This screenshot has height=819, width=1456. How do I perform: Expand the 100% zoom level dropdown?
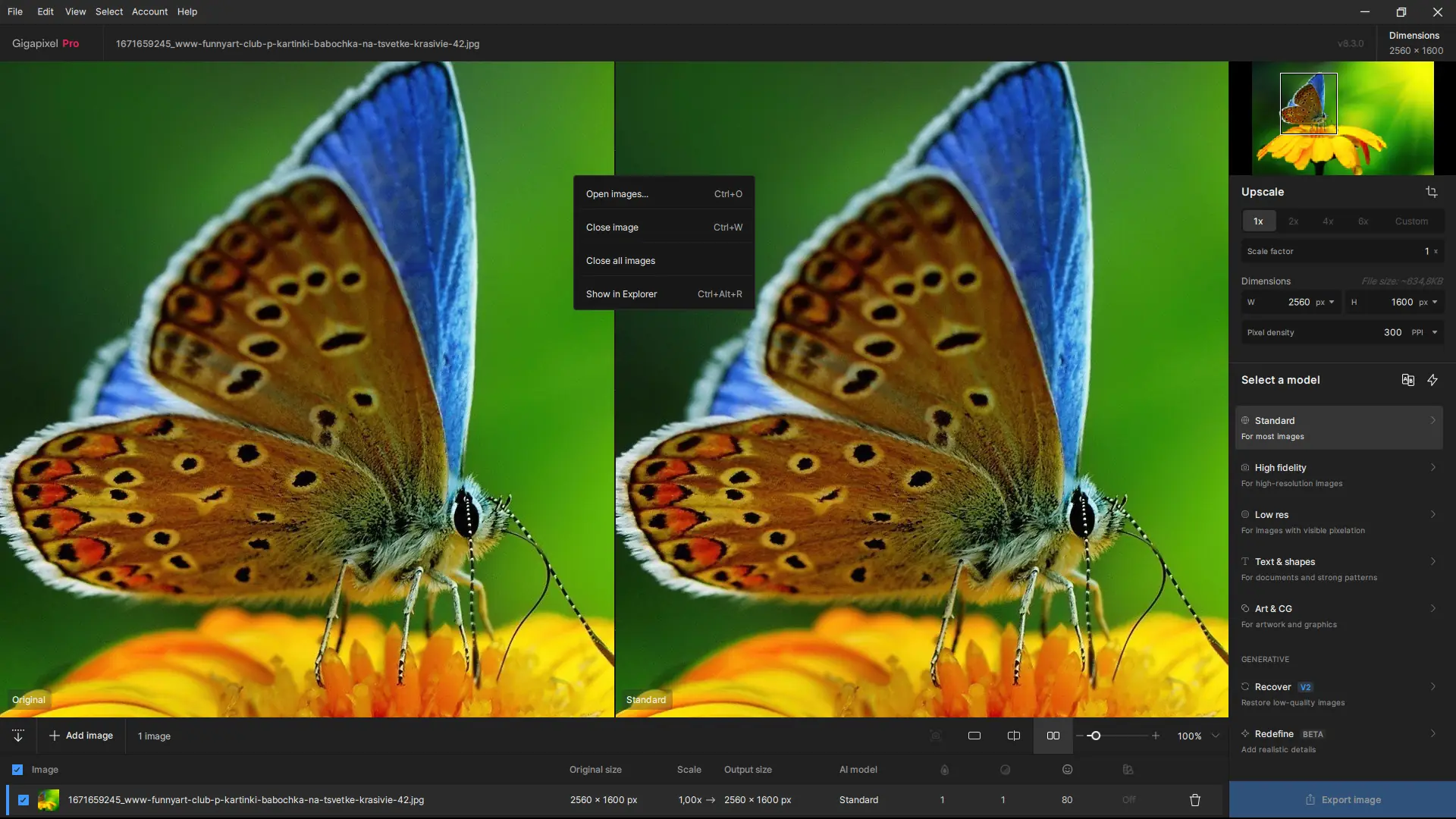click(x=1216, y=736)
